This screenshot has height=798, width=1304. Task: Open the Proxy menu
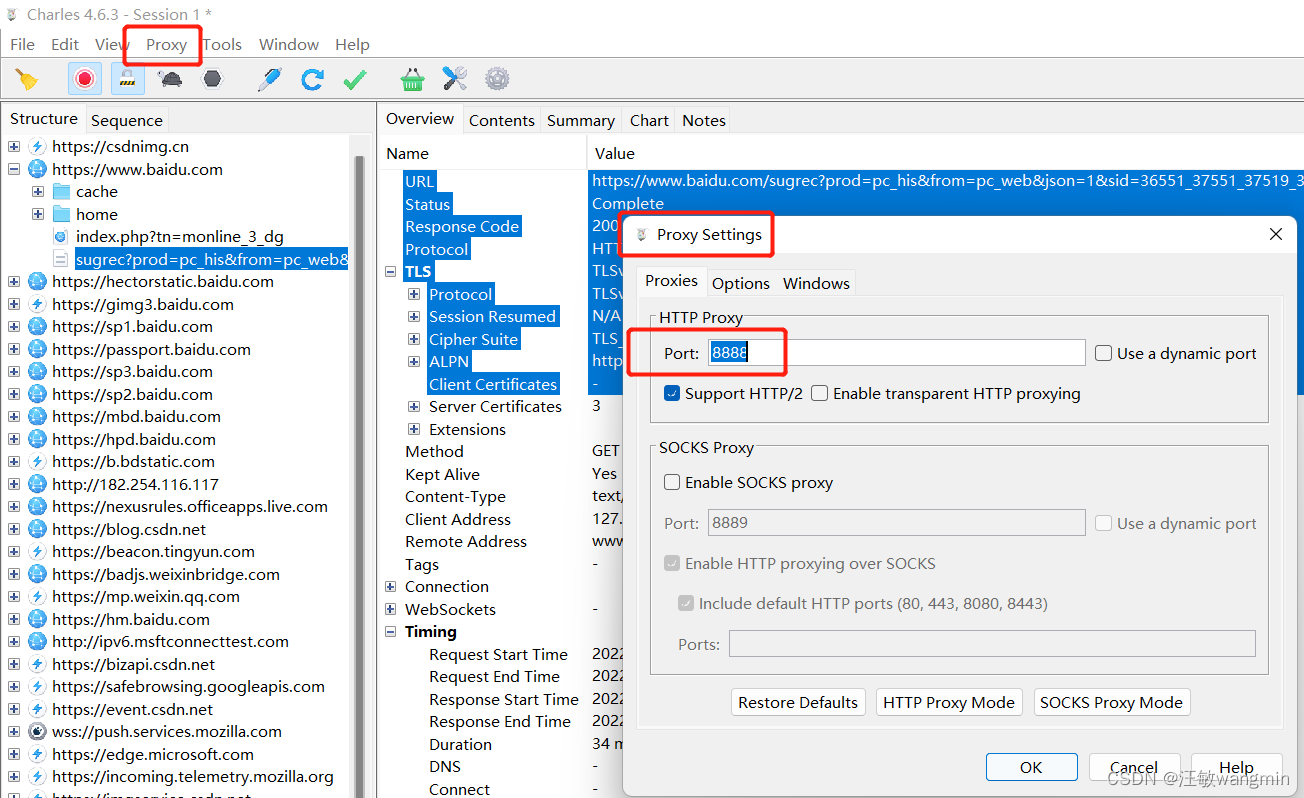(166, 44)
